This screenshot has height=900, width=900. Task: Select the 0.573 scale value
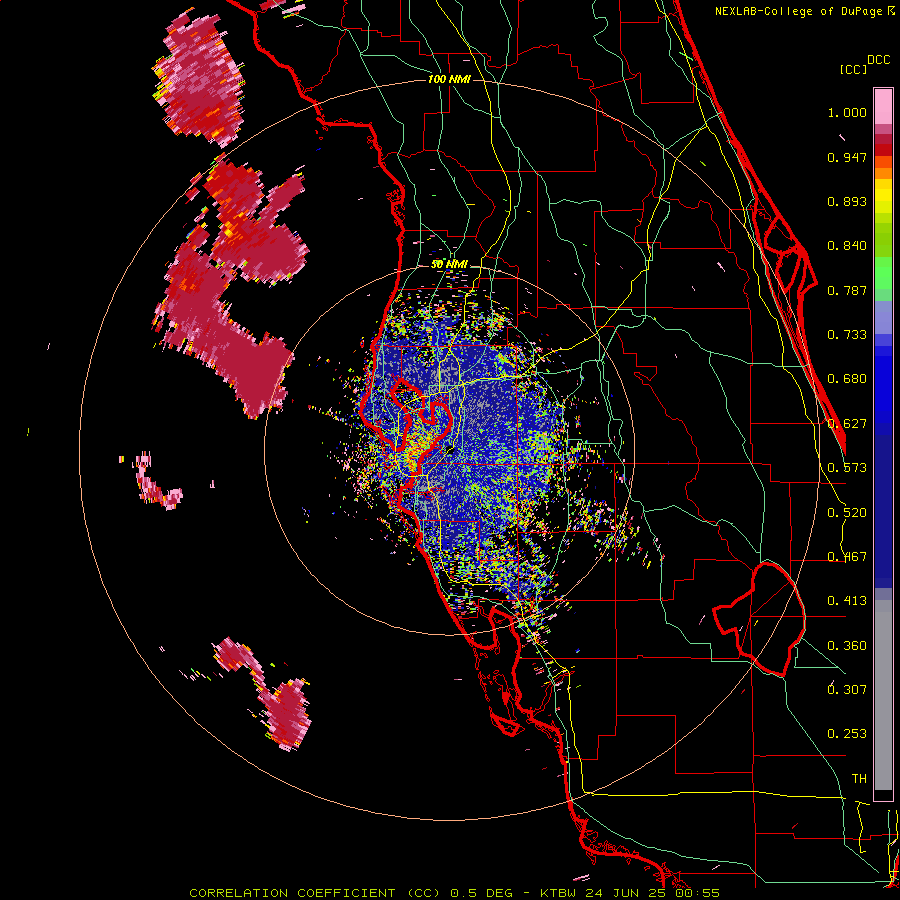point(847,468)
